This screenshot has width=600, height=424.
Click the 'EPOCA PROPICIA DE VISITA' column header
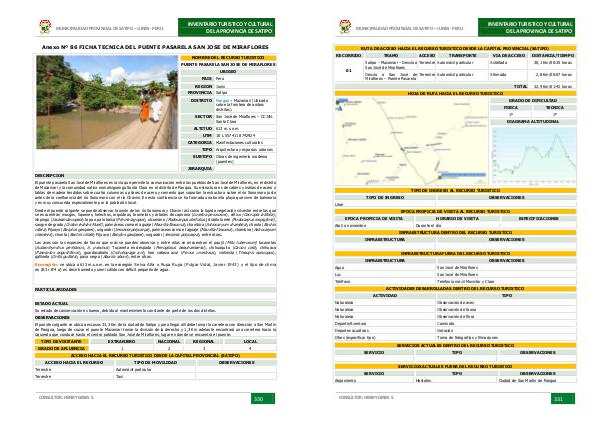tap(374, 219)
